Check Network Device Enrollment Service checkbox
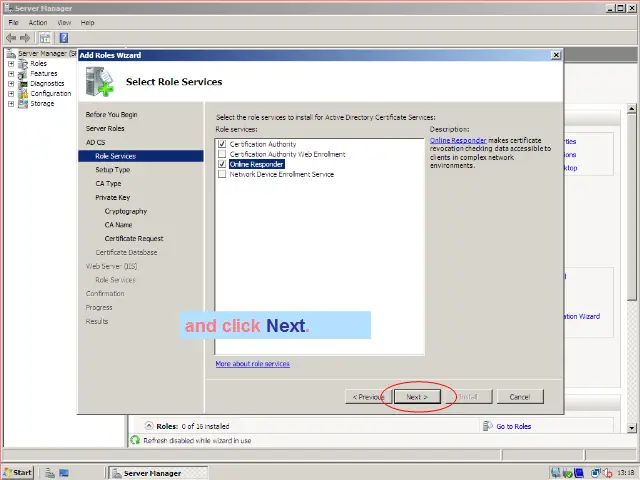This screenshot has width=640, height=480. (222, 174)
